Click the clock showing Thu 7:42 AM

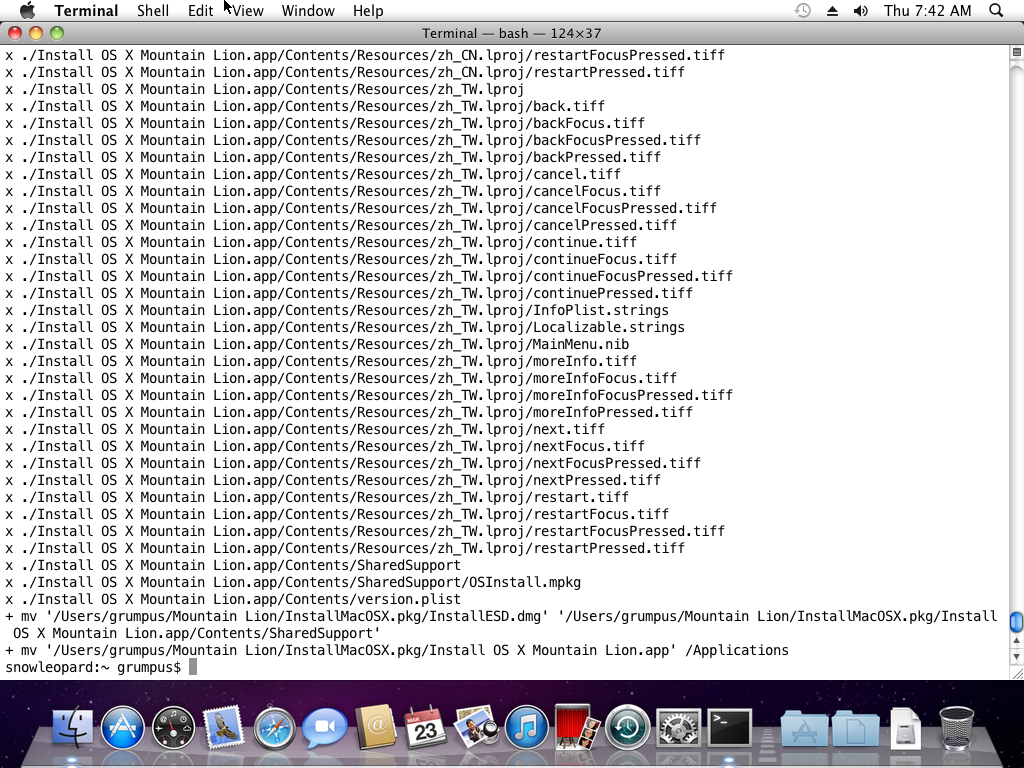point(927,10)
